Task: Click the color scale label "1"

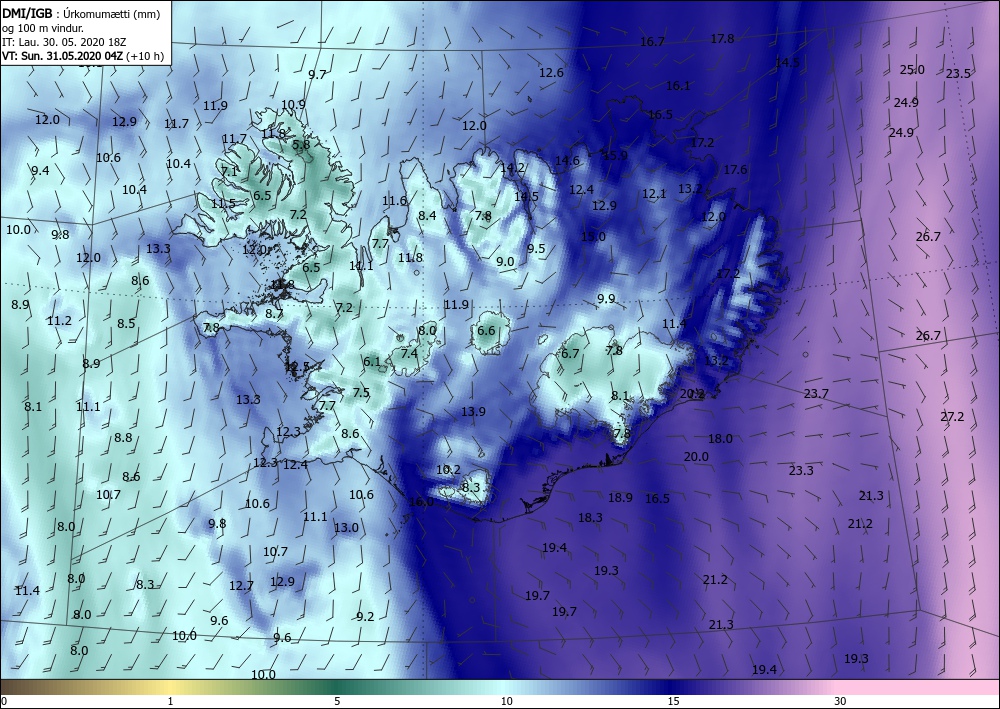Action: tap(170, 701)
